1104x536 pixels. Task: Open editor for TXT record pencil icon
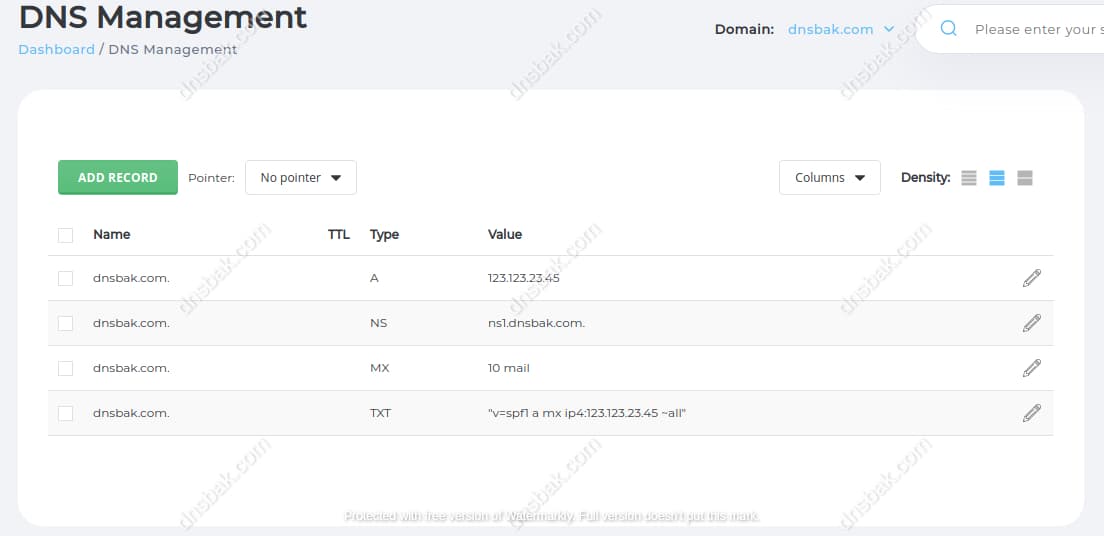[x=1032, y=413]
